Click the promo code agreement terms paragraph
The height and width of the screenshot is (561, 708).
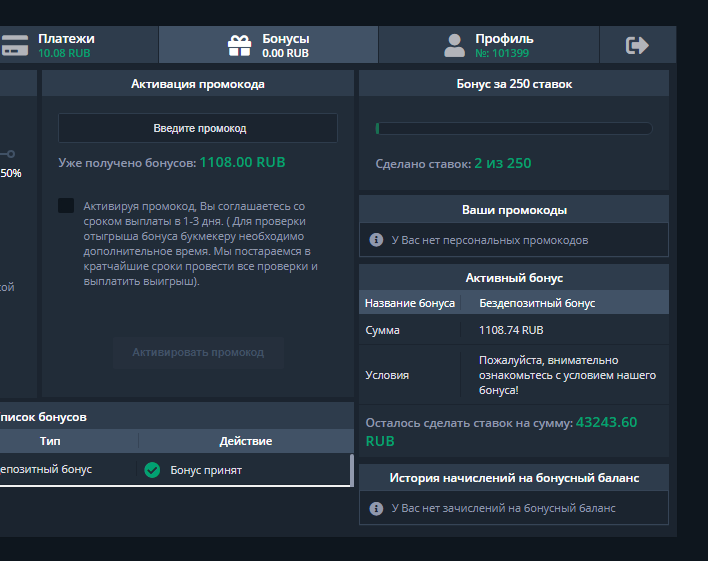point(200,243)
